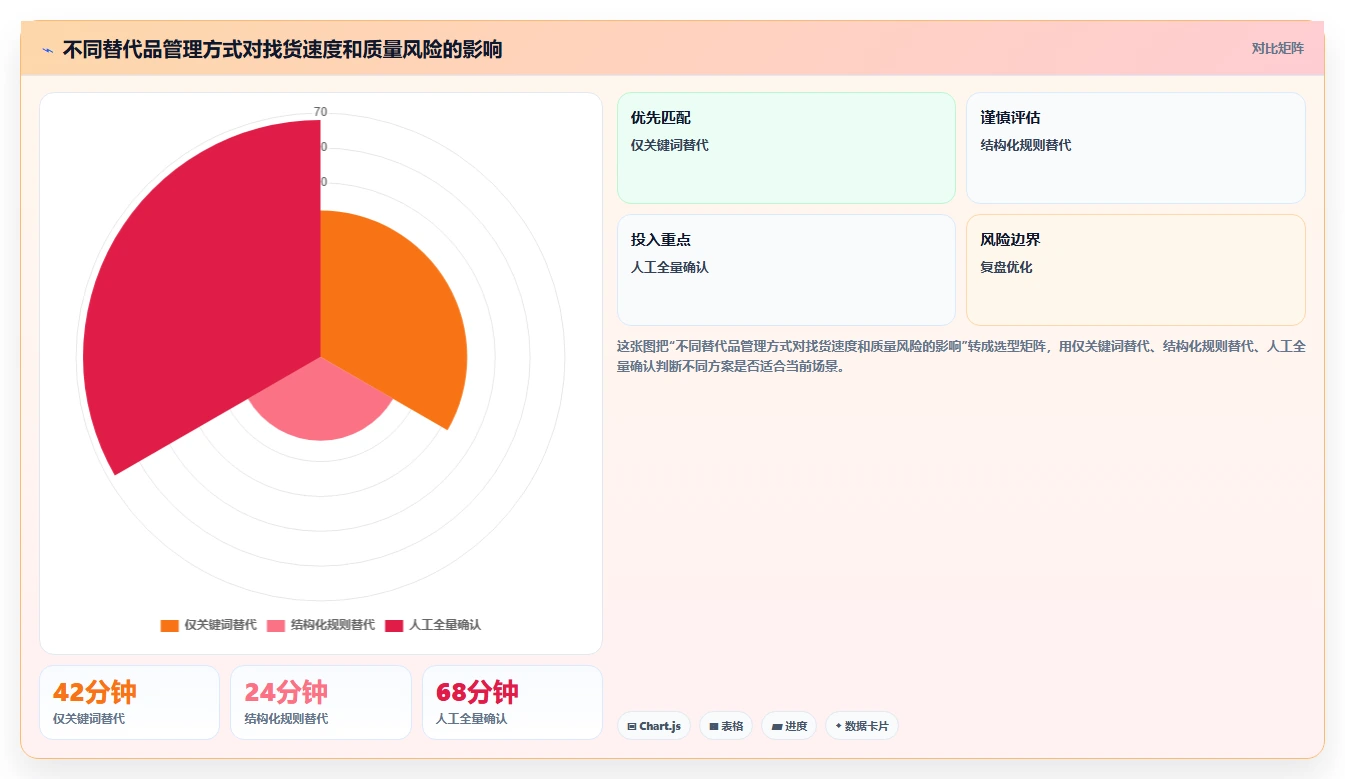Click the 数据卡片 tag chip

[862, 726]
